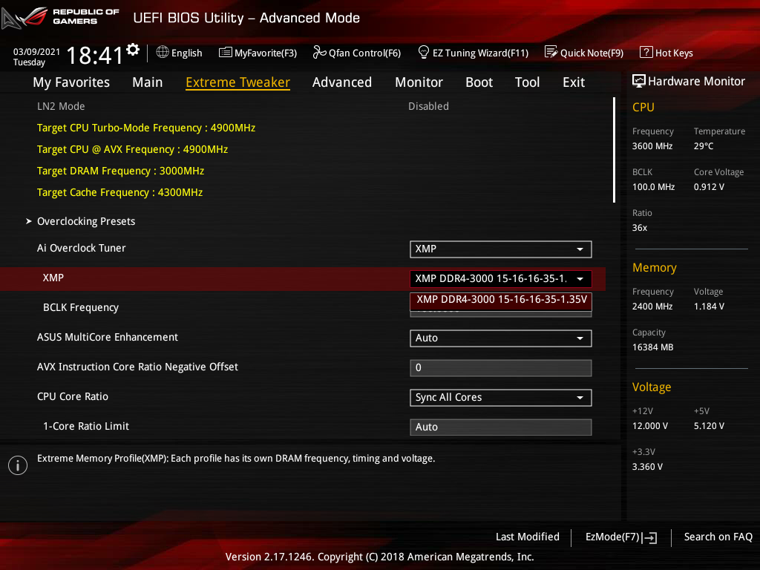The width and height of the screenshot is (760, 570).
Task: Click the settings gear beside the clock
Action: (133, 49)
